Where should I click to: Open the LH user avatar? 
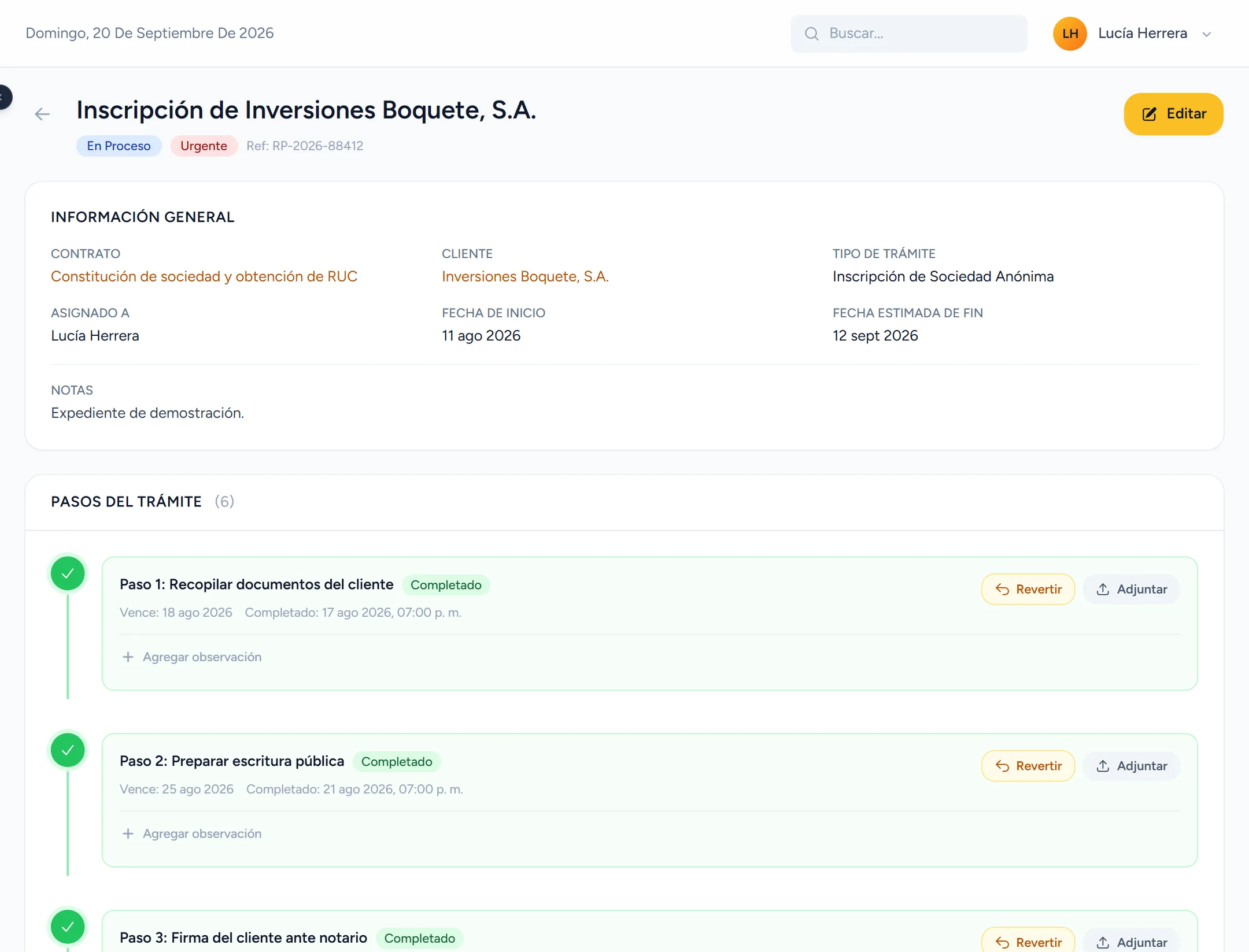click(x=1069, y=34)
